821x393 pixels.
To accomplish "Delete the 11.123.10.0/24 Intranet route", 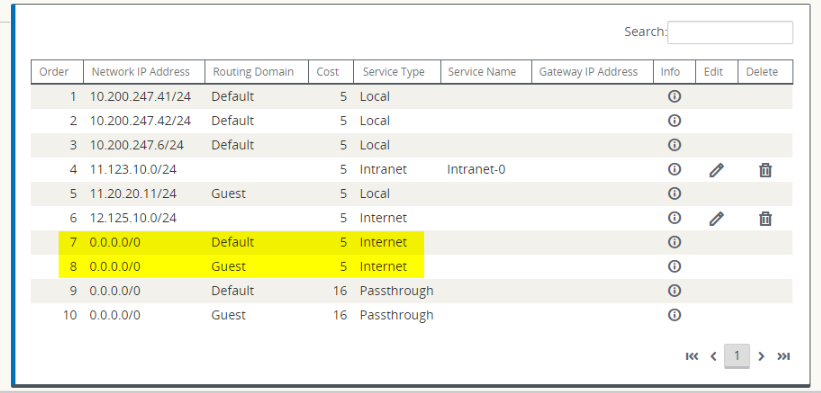I will [765, 170].
